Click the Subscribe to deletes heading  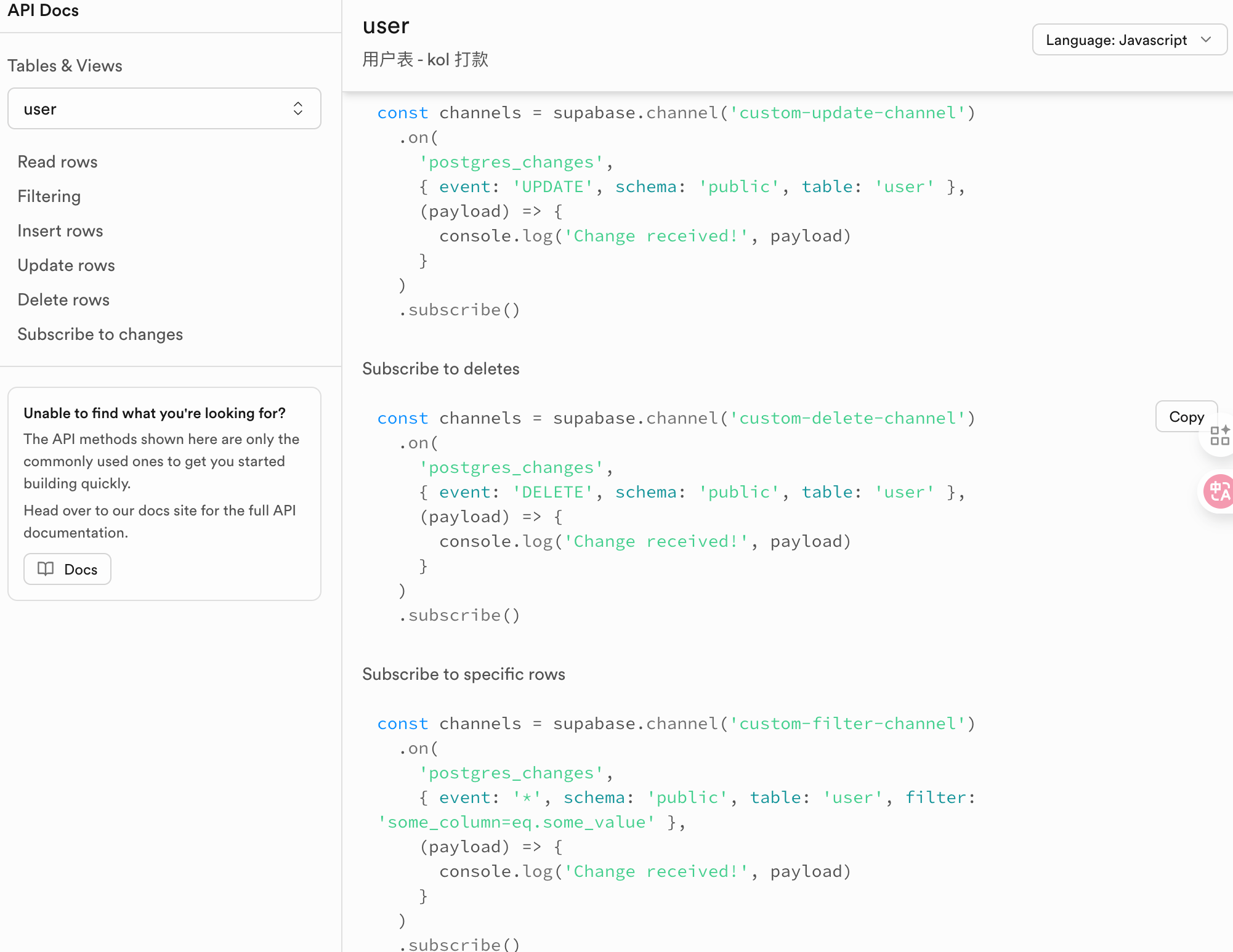(440, 369)
